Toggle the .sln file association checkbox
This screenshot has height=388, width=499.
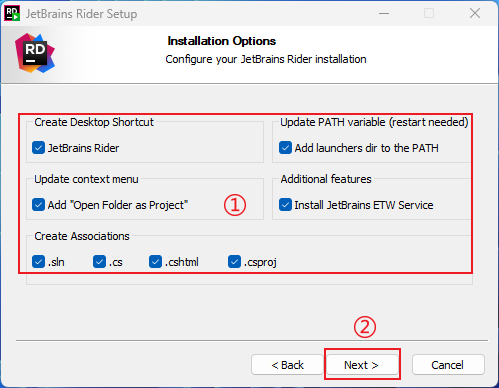38,262
